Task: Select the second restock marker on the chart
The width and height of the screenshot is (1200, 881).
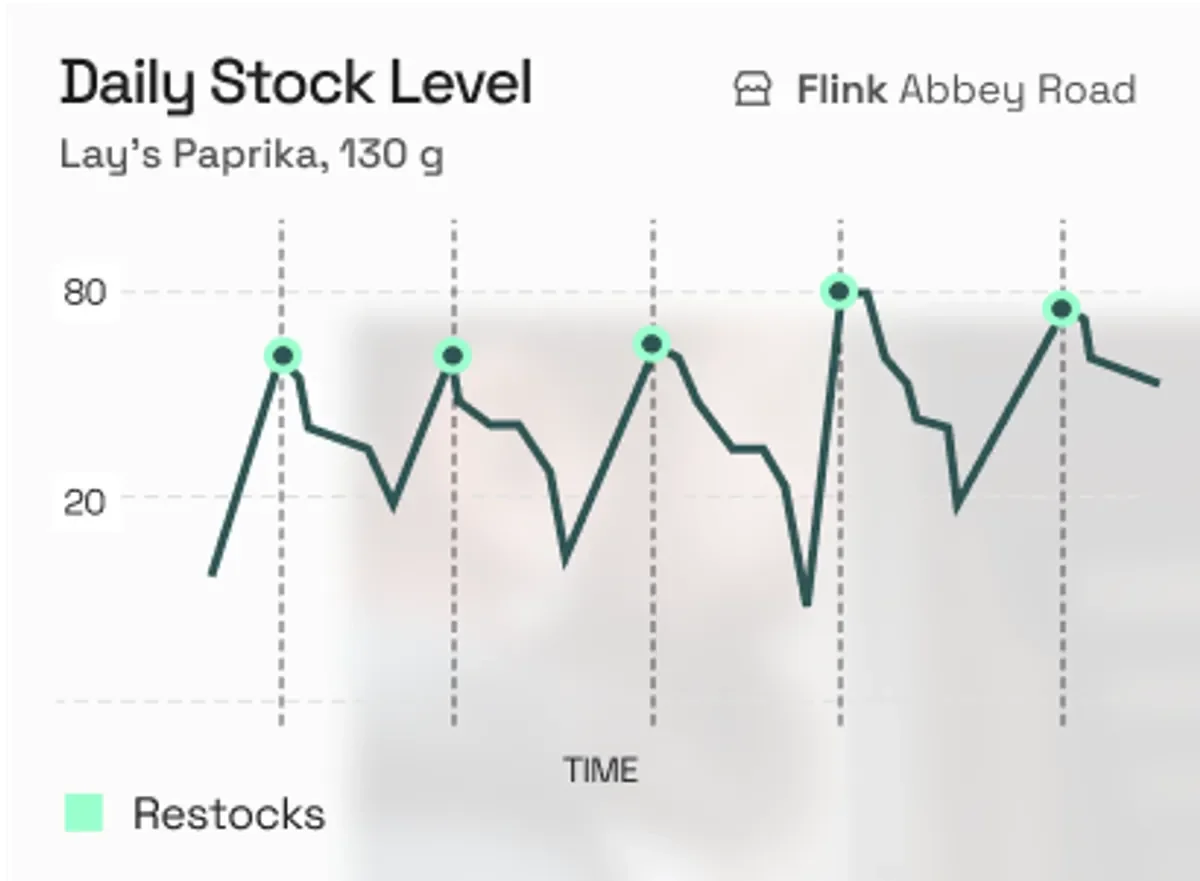Action: pos(453,355)
